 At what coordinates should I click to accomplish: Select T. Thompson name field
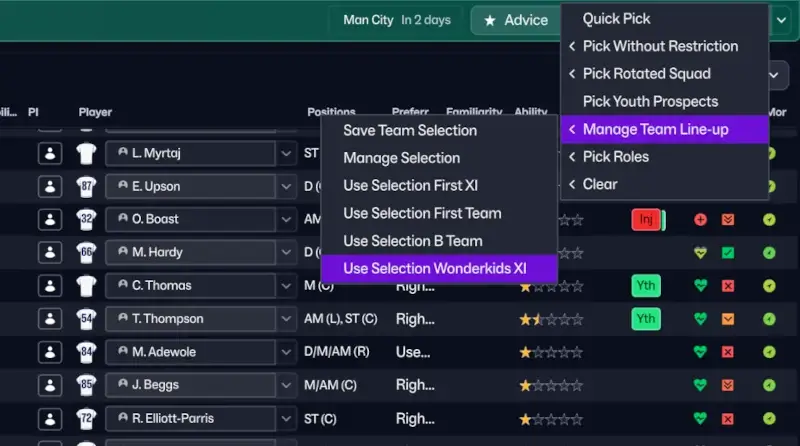190,319
